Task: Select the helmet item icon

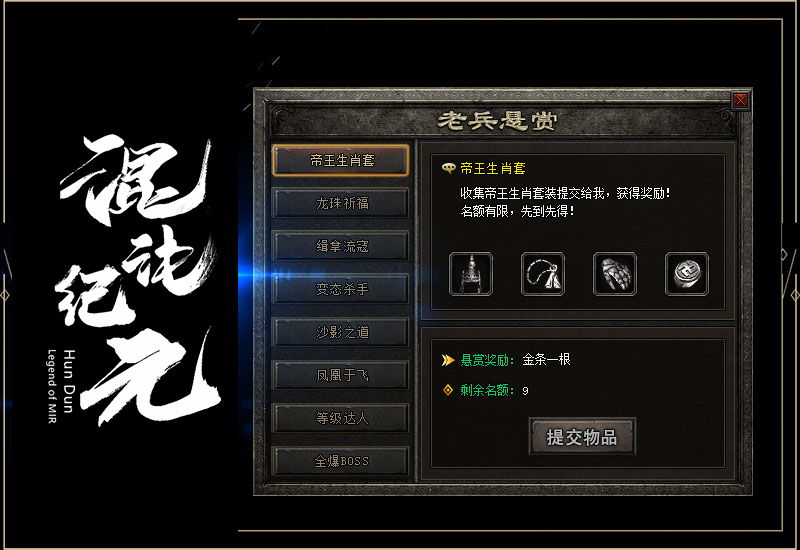Action: pos(470,274)
